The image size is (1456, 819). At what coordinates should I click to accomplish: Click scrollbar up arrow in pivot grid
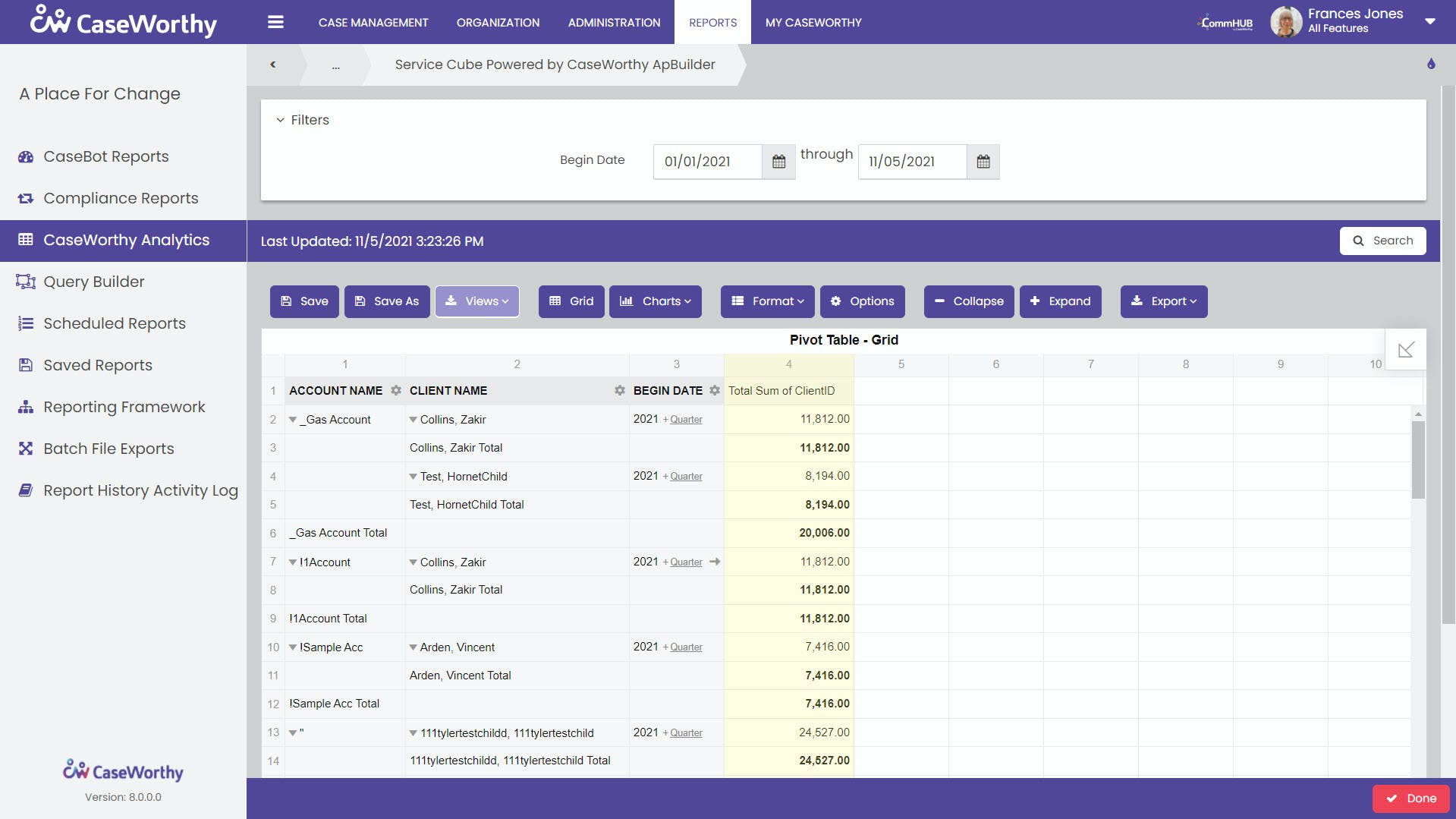[x=1418, y=414]
